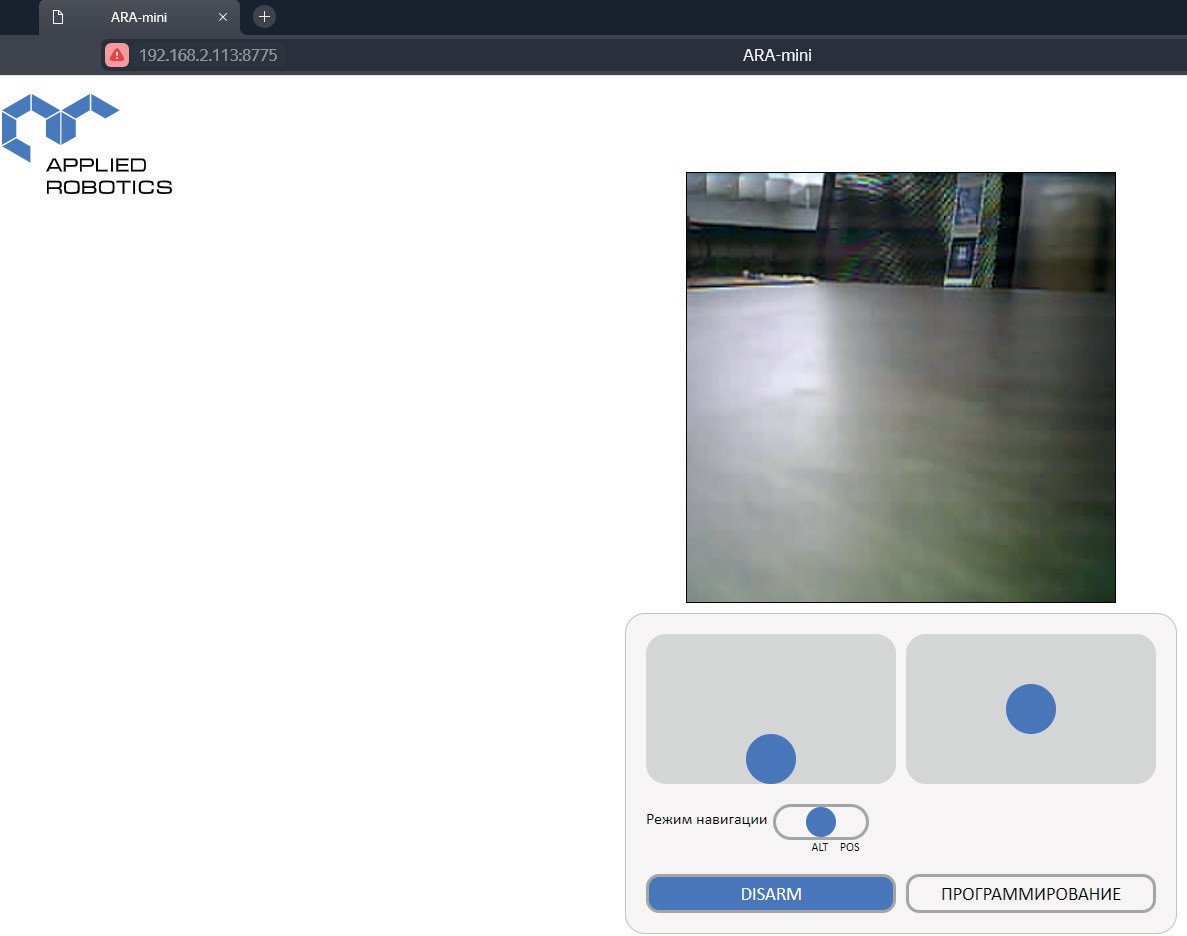The width and height of the screenshot is (1187, 936).
Task: Click the Режим навигации label
Action: [706, 820]
